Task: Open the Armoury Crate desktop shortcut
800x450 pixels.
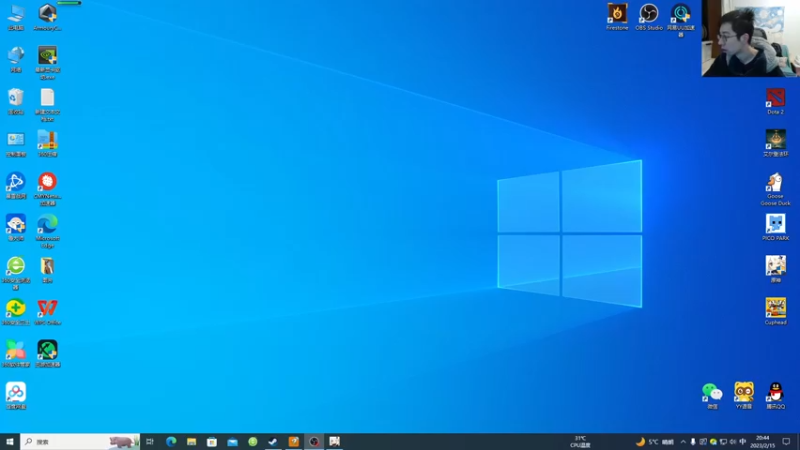Action: (x=47, y=17)
